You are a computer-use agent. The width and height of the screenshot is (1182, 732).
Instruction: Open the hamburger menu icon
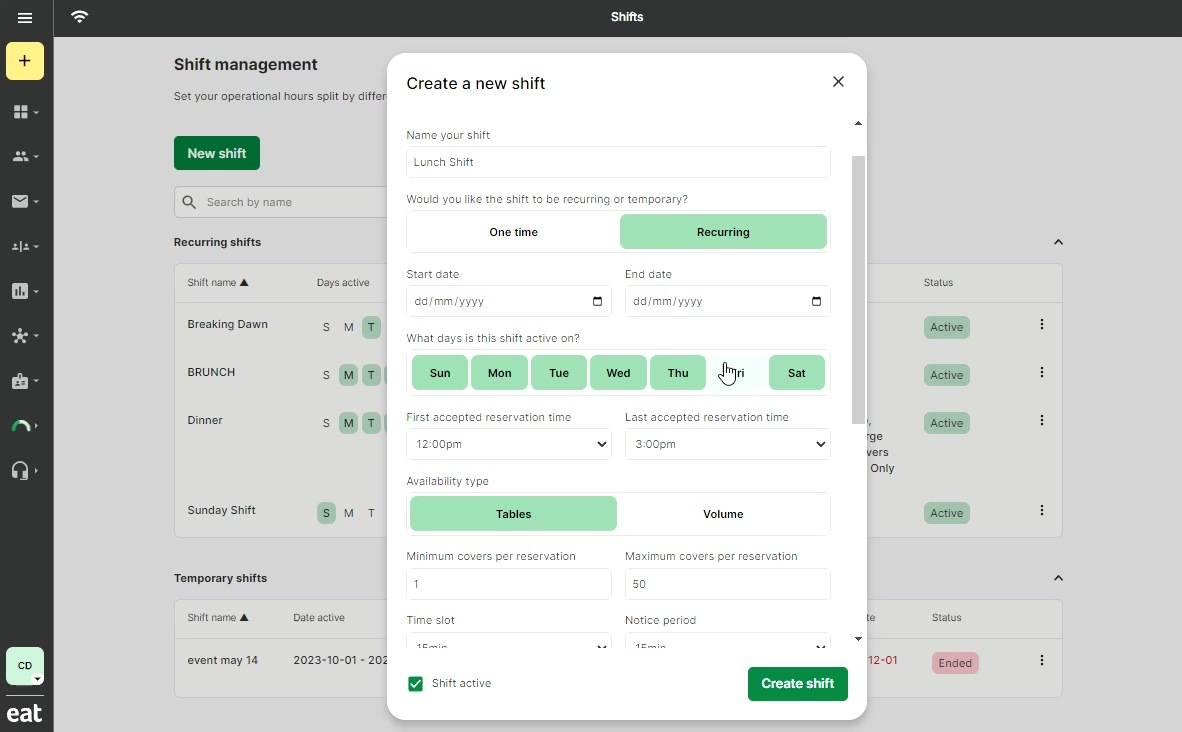(25, 18)
